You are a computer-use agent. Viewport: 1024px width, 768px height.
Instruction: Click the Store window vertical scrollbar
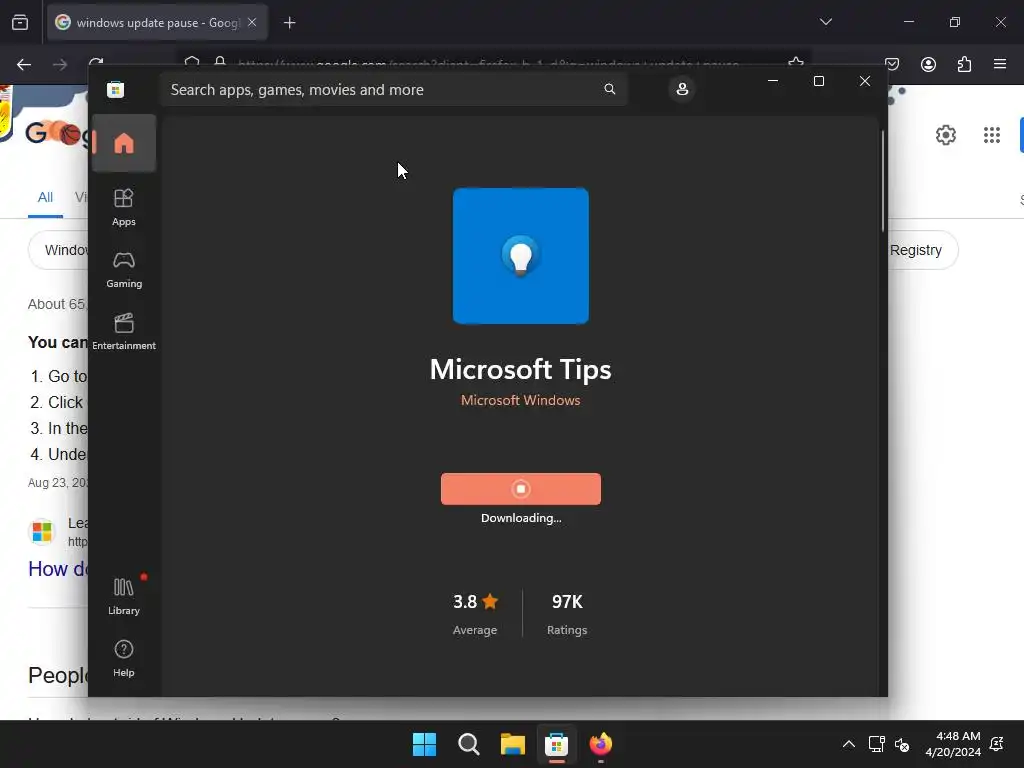883,181
